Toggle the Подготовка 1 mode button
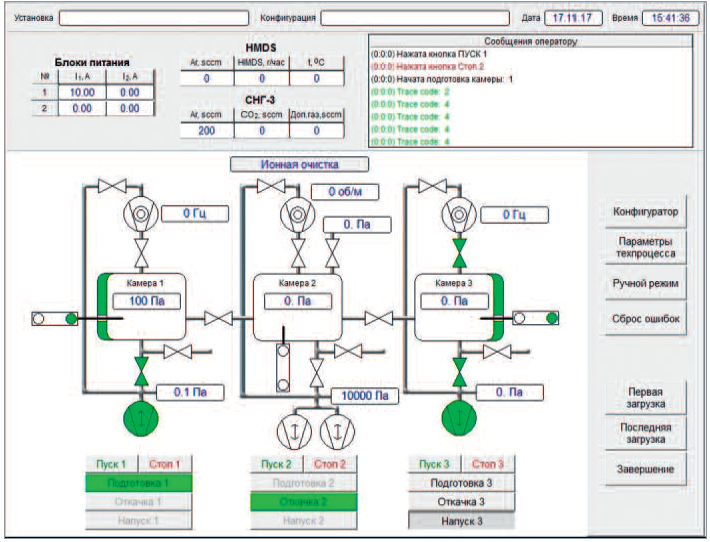 coord(139,483)
